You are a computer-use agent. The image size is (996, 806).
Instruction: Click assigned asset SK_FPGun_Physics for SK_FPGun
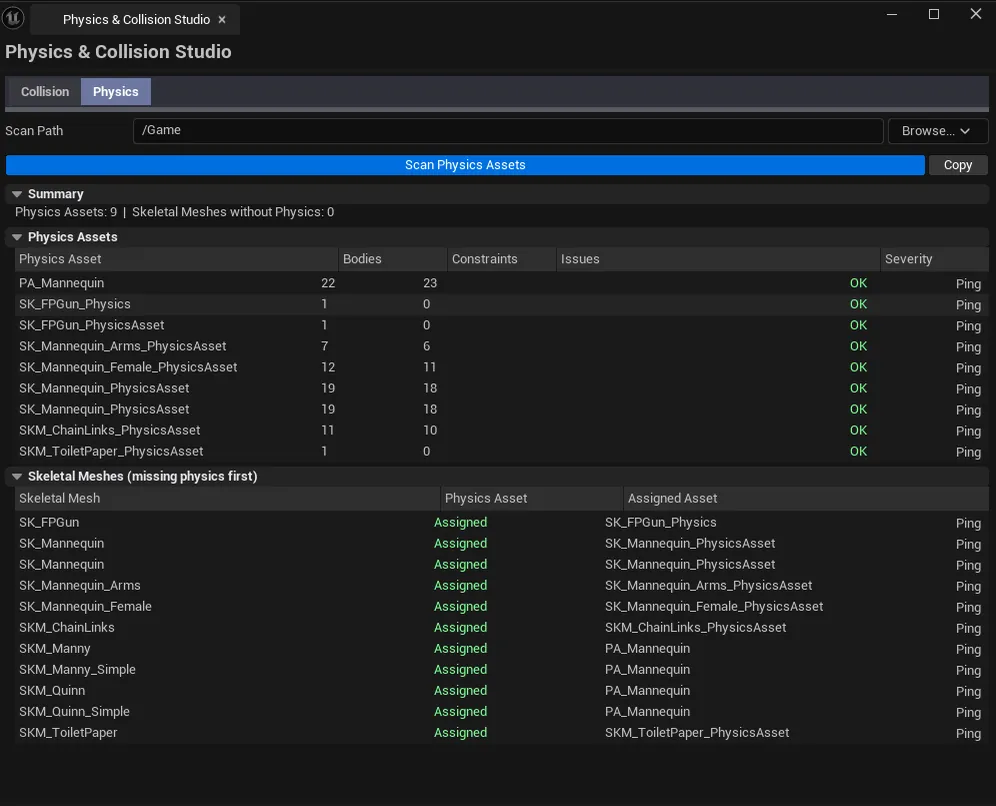pos(661,523)
